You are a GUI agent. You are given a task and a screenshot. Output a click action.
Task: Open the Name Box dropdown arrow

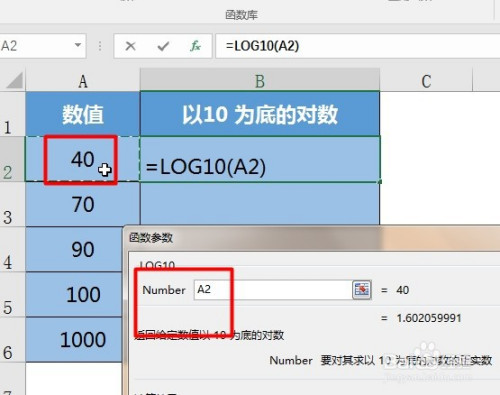(x=78, y=45)
